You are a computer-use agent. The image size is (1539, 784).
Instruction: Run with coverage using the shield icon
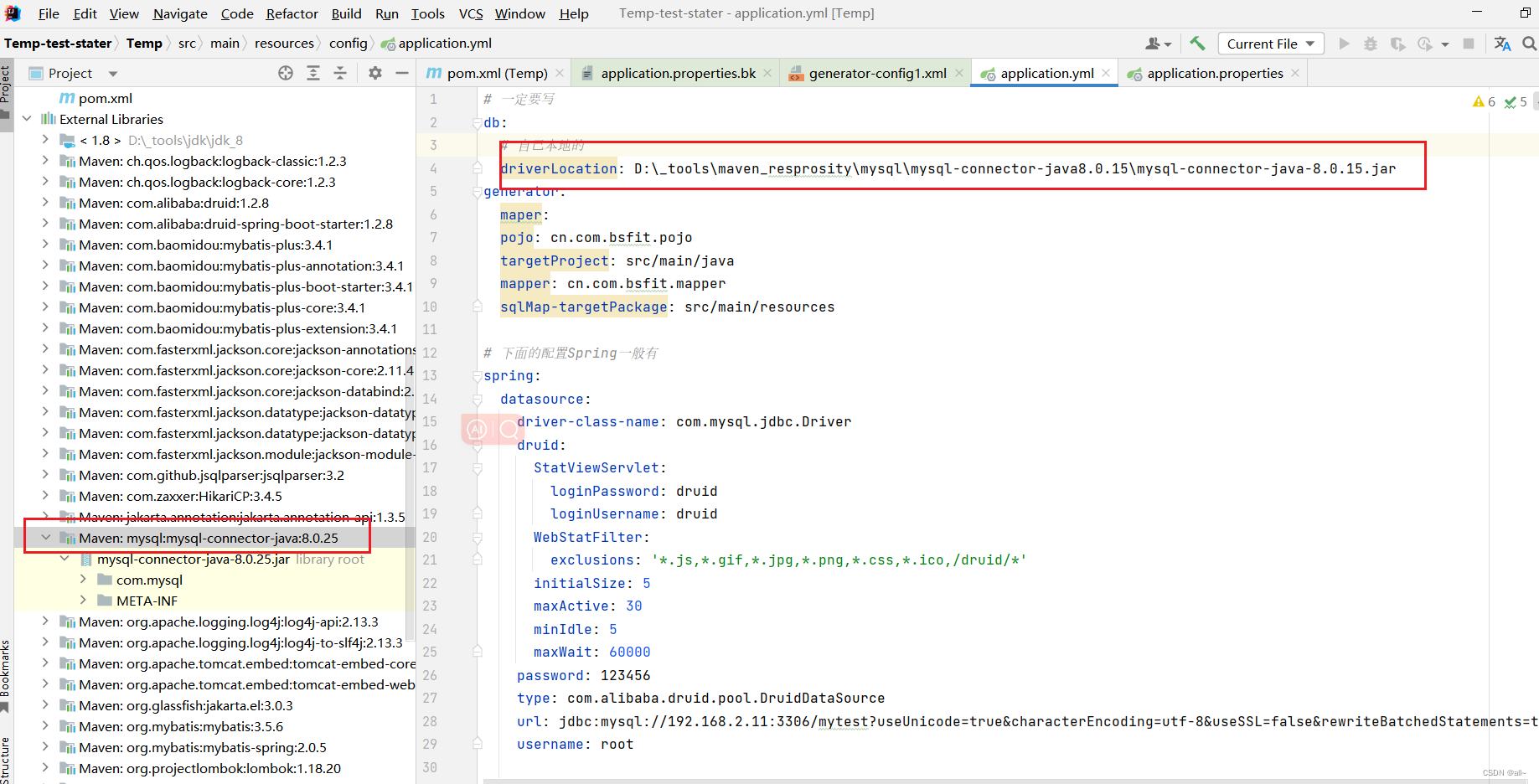1397,43
